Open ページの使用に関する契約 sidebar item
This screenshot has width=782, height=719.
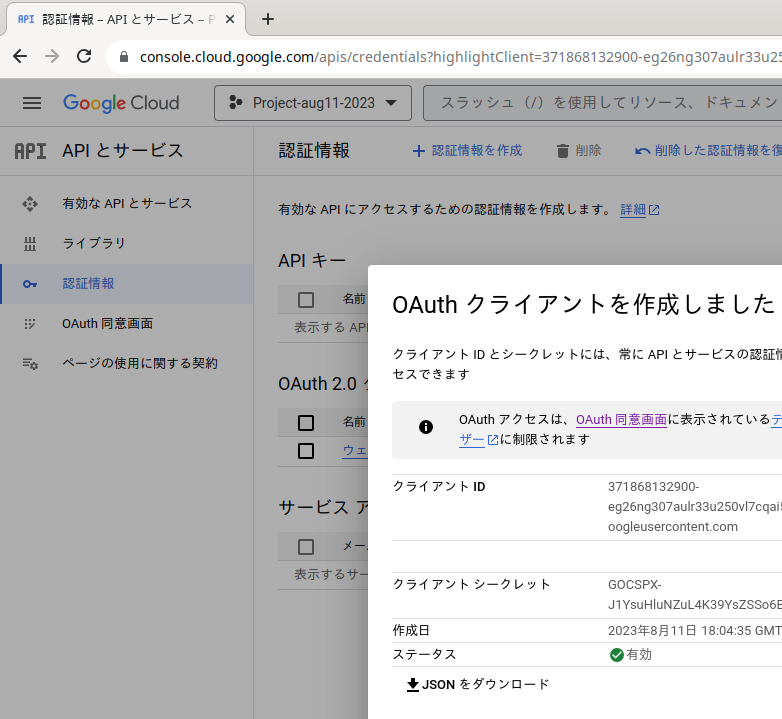127,363
